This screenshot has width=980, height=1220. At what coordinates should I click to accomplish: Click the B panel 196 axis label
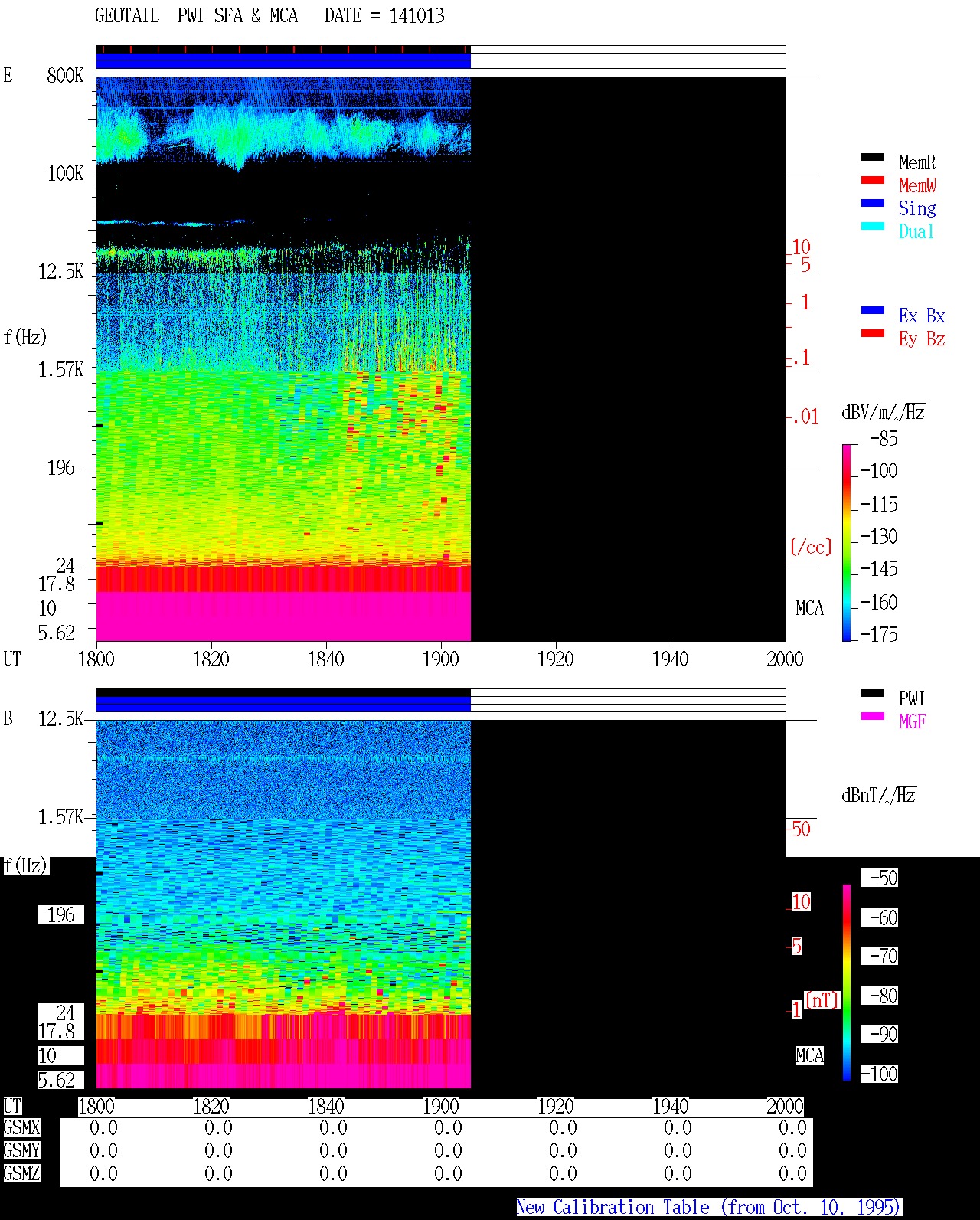(x=61, y=914)
